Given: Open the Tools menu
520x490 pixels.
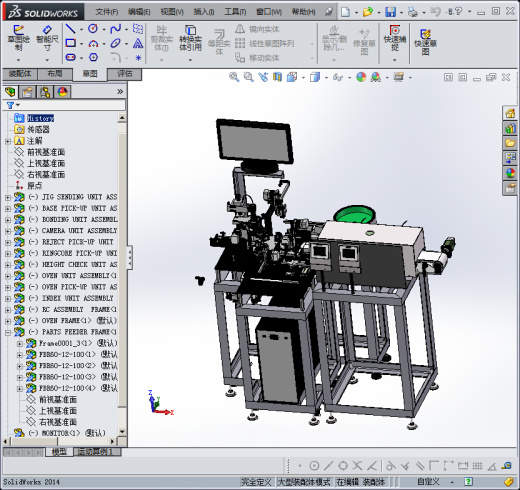Looking at the screenshot, I should click(235, 12).
